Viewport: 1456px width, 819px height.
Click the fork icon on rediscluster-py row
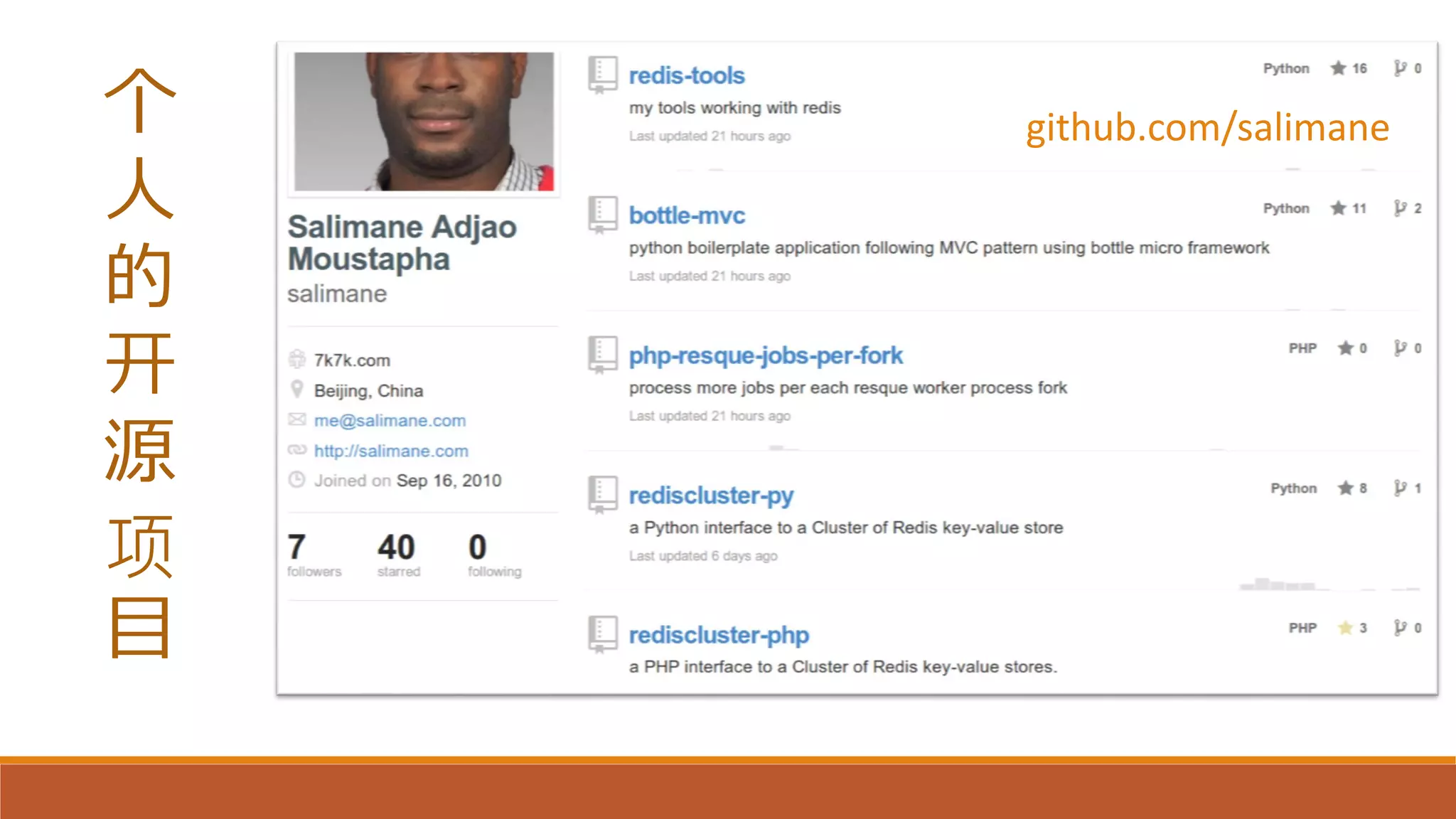click(x=1400, y=488)
